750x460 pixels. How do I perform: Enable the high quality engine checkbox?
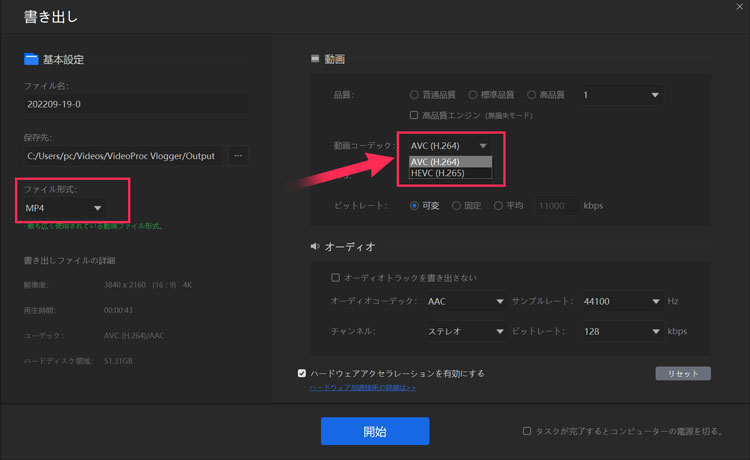coord(414,115)
